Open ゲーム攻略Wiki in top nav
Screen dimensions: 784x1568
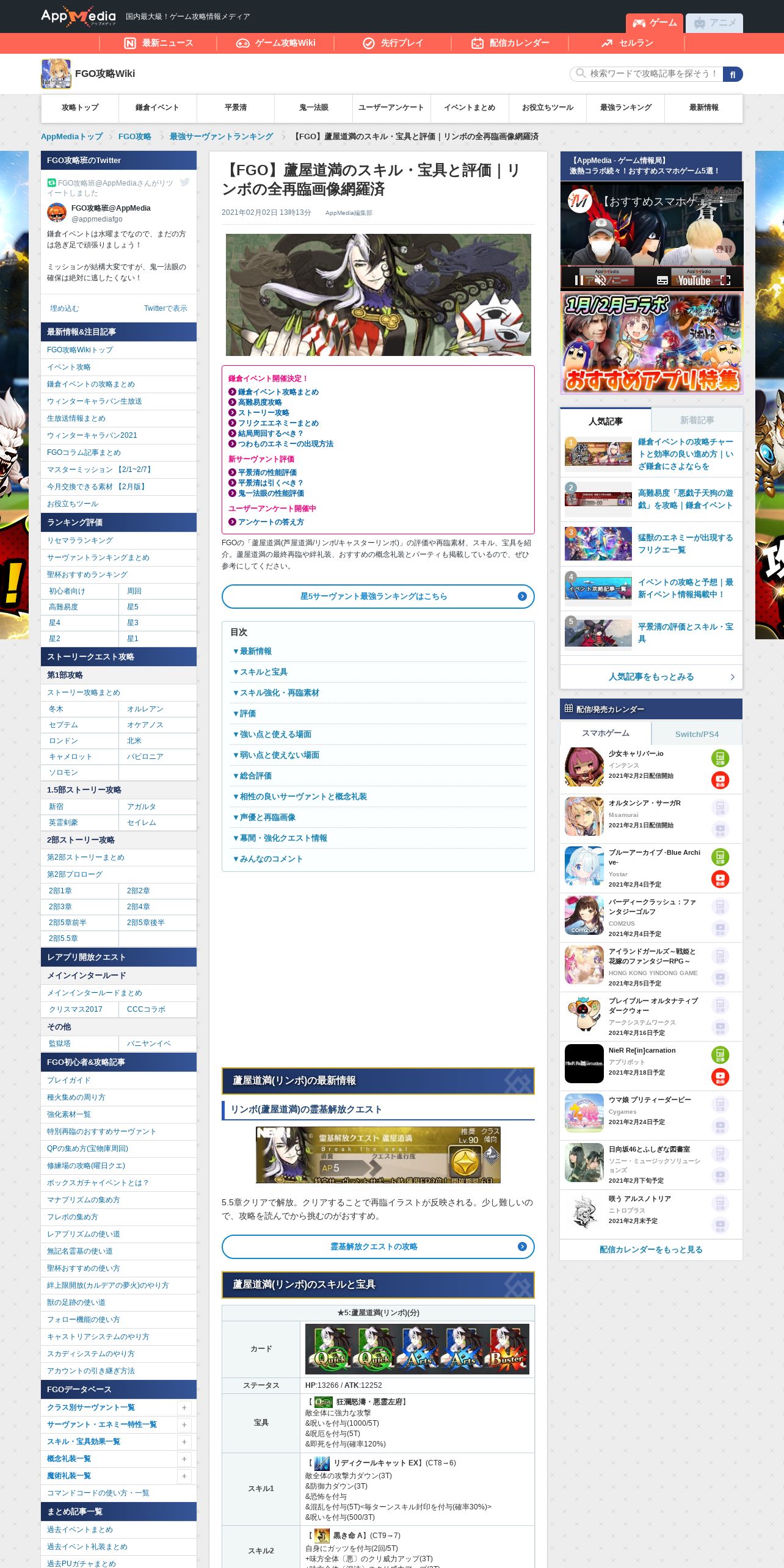(275, 43)
